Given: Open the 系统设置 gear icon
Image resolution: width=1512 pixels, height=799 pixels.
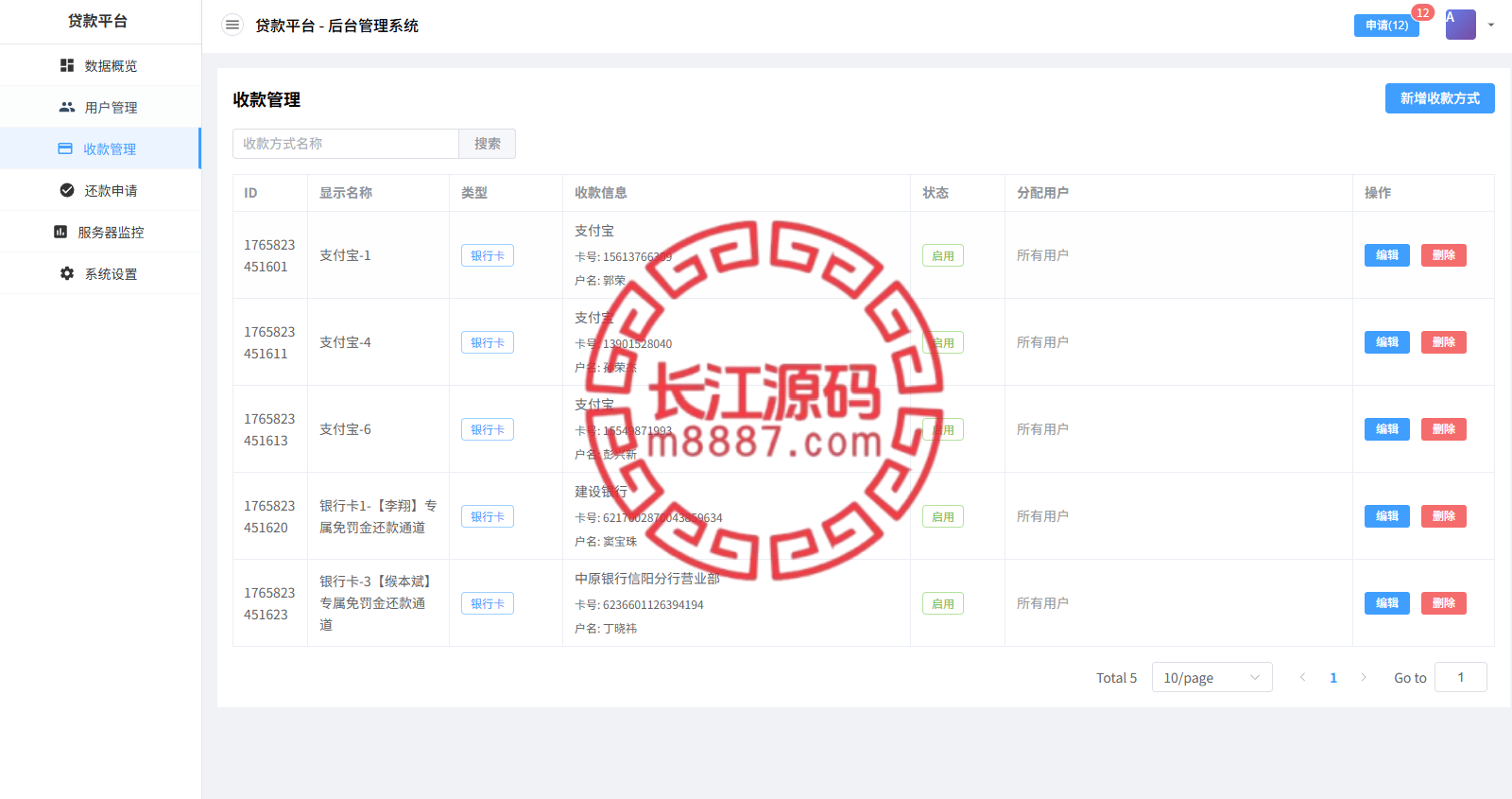Looking at the screenshot, I should tap(67, 273).
